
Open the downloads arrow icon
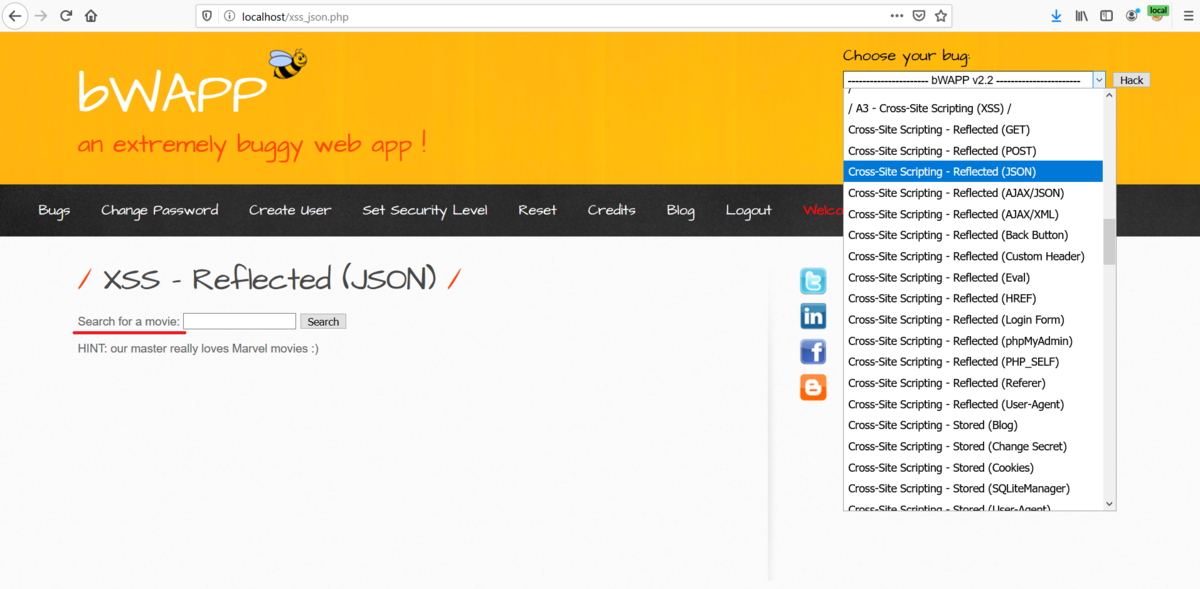click(1056, 16)
